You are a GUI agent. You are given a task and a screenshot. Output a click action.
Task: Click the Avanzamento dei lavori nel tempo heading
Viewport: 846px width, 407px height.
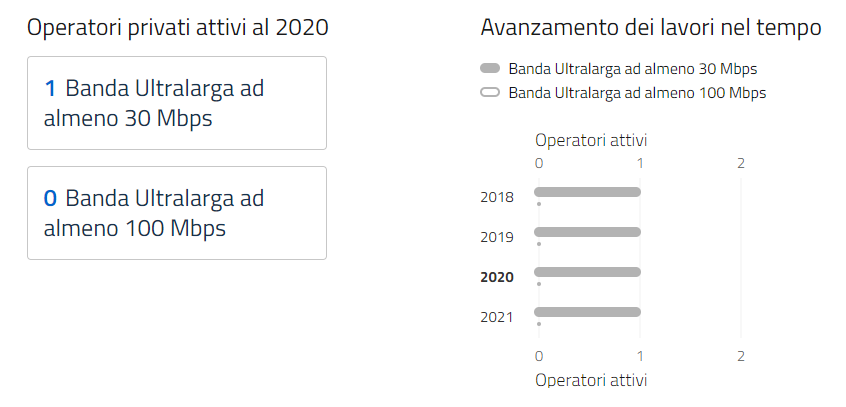(x=651, y=28)
